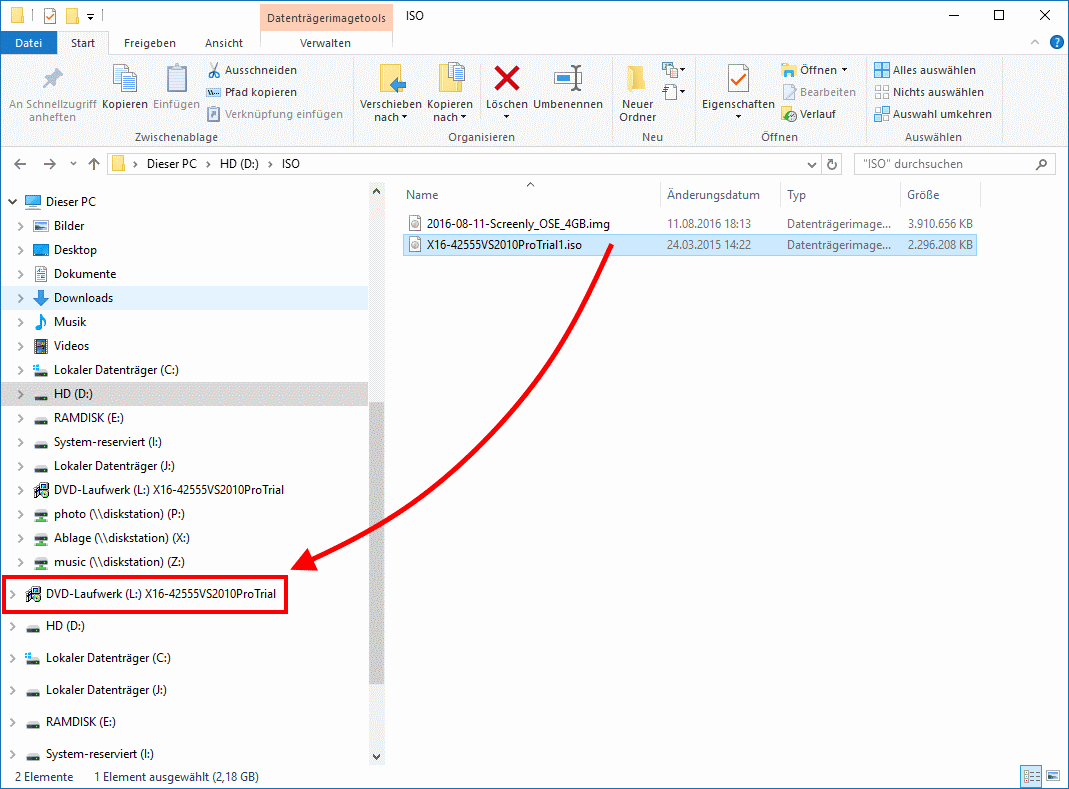1069x789 pixels.
Task: Sort files by the Typ column
Action: (840, 195)
